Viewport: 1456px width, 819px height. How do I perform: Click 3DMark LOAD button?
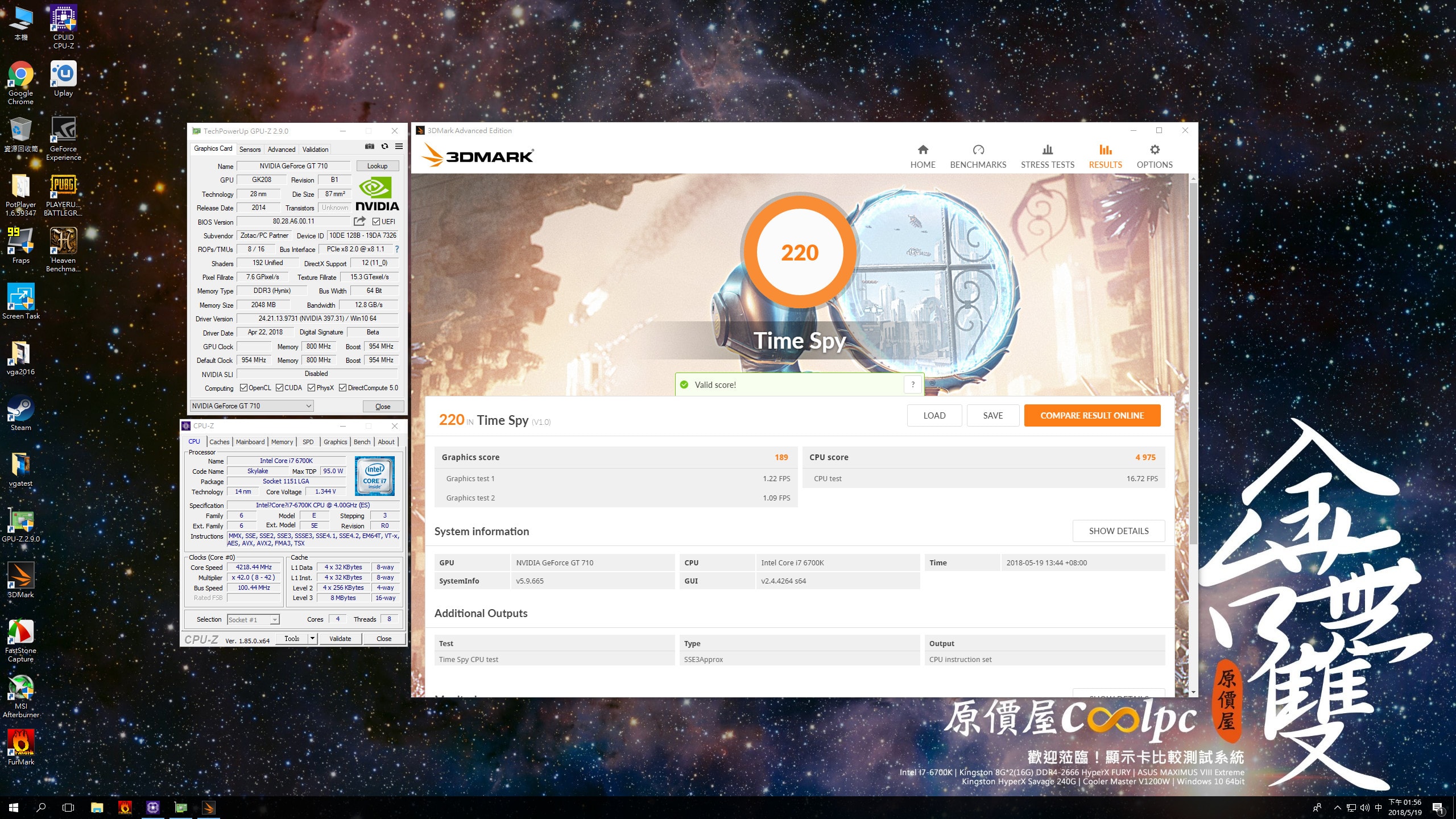click(934, 416)
